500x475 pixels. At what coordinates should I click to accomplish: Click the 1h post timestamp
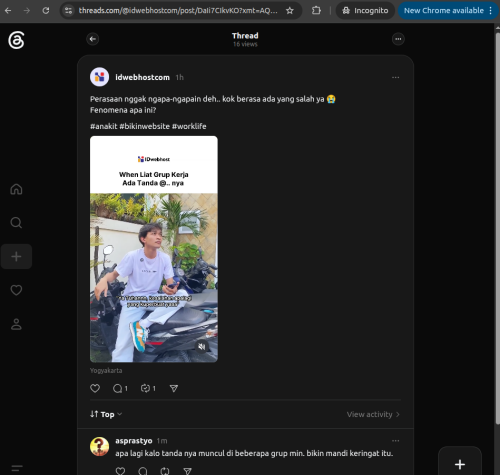(180, 77)
